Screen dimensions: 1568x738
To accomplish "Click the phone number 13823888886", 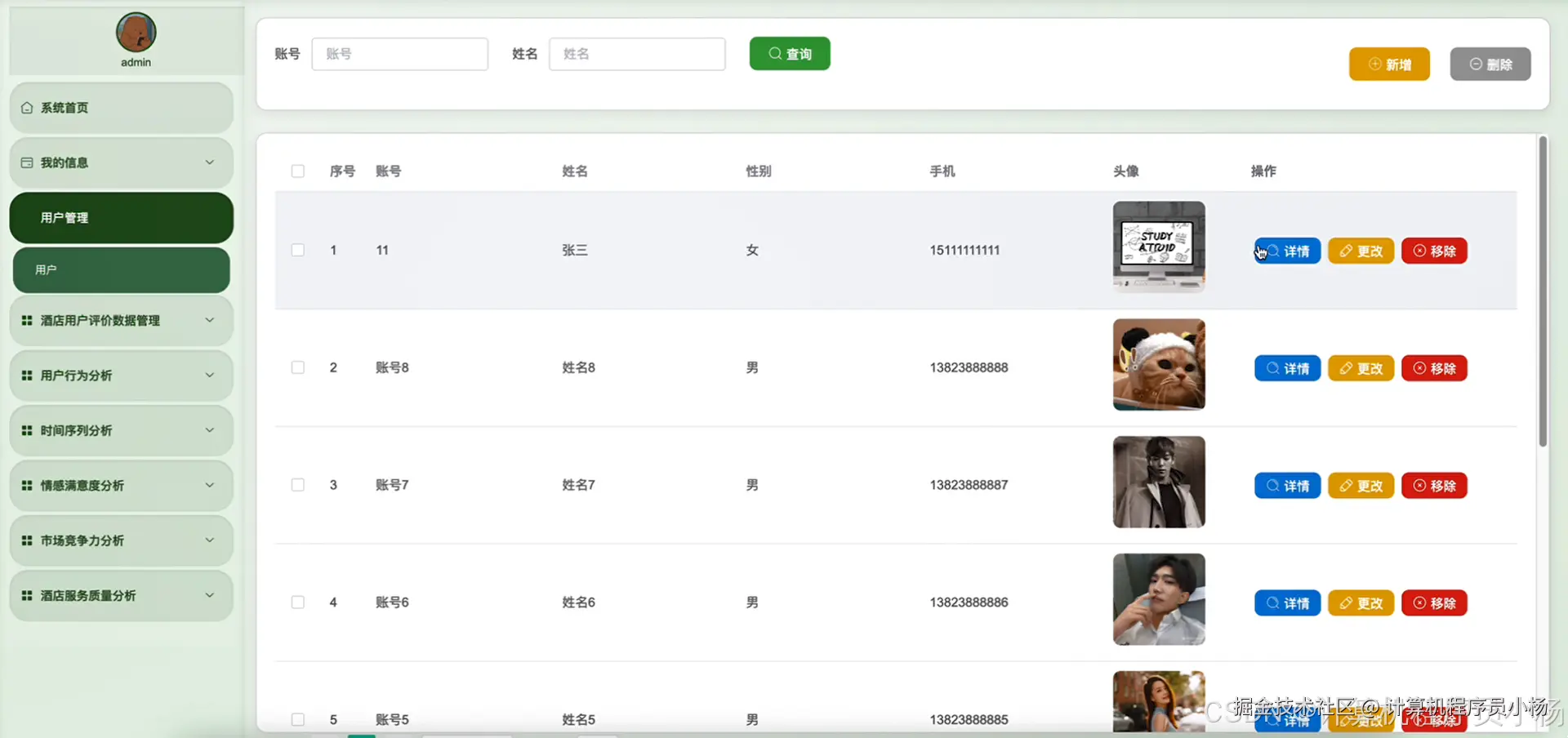I will [x=969, y=603].
